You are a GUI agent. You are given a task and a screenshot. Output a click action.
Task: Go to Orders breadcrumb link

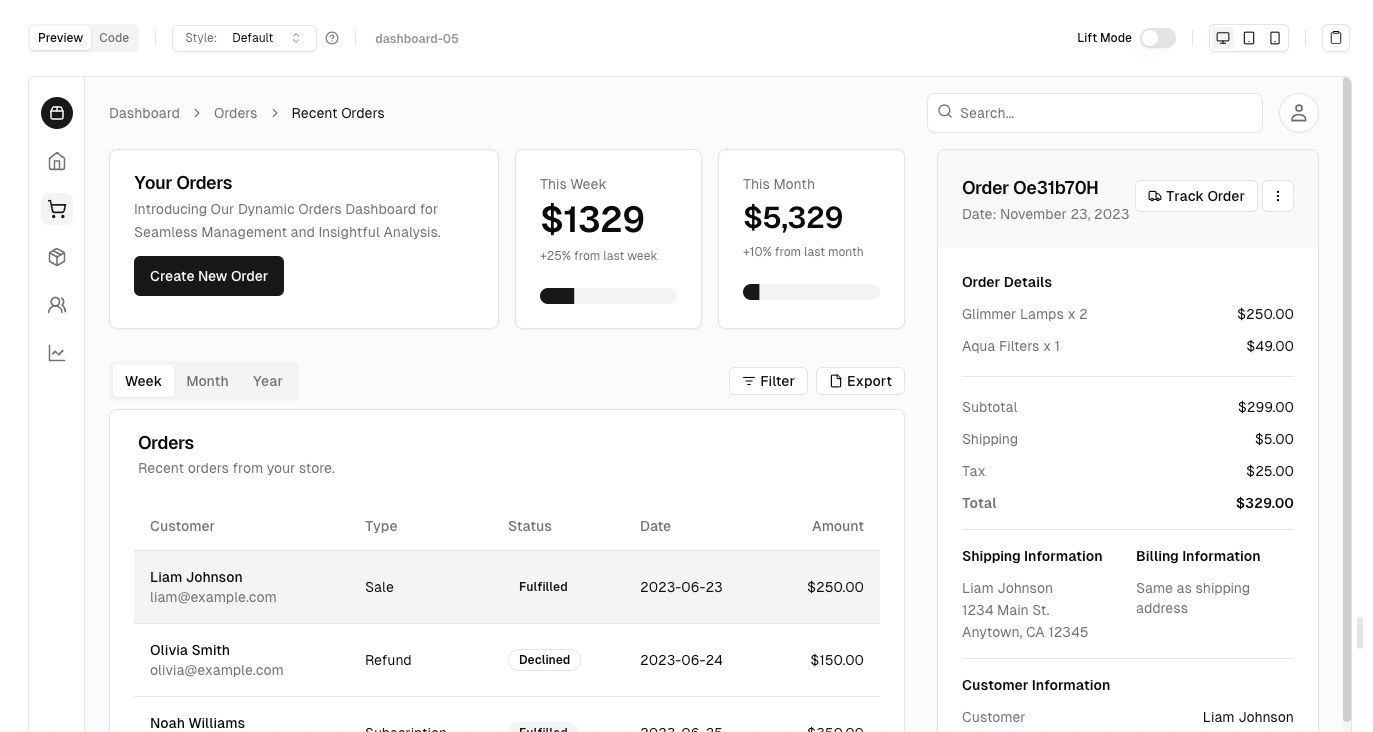235,113
